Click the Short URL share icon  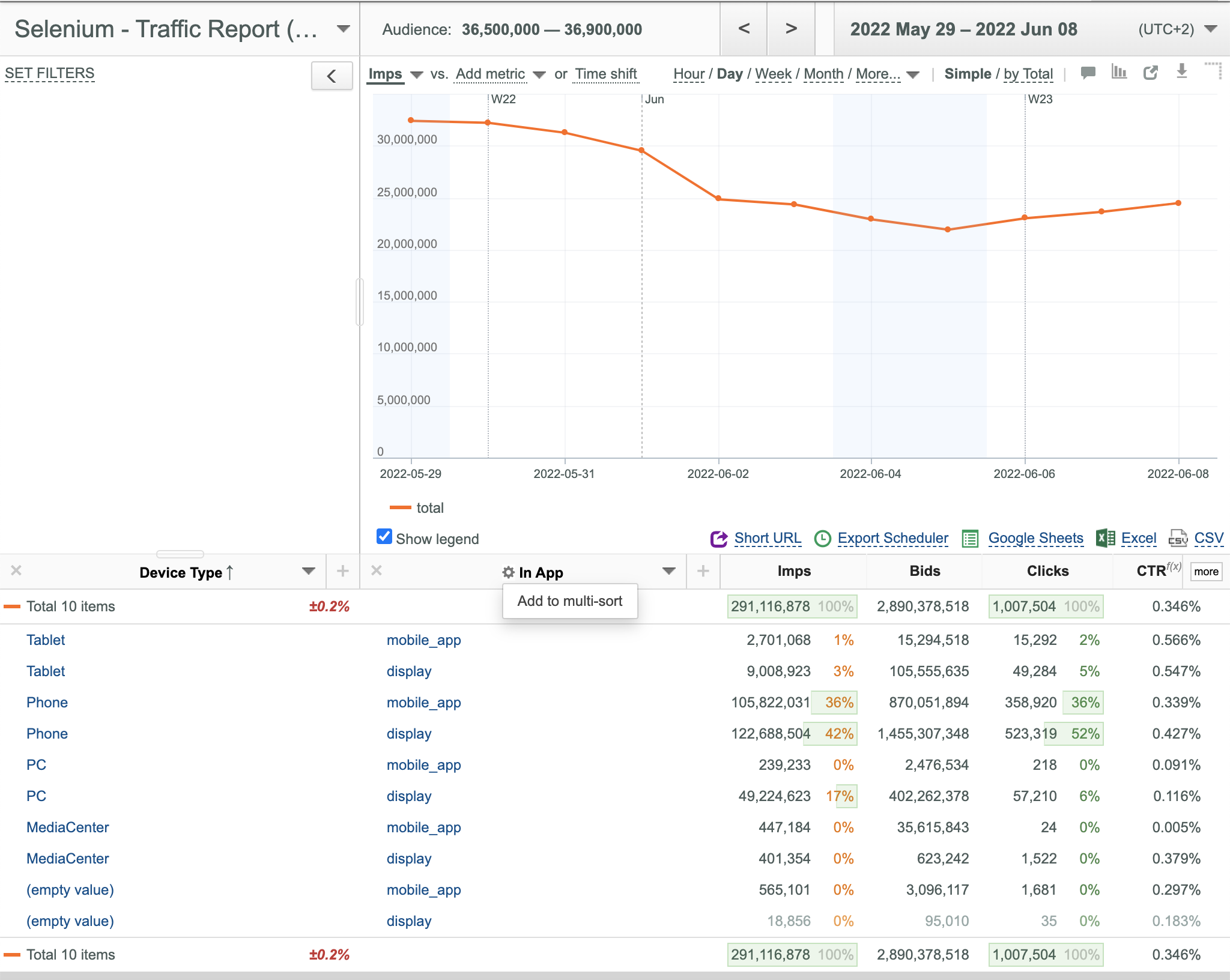(719, 539)
